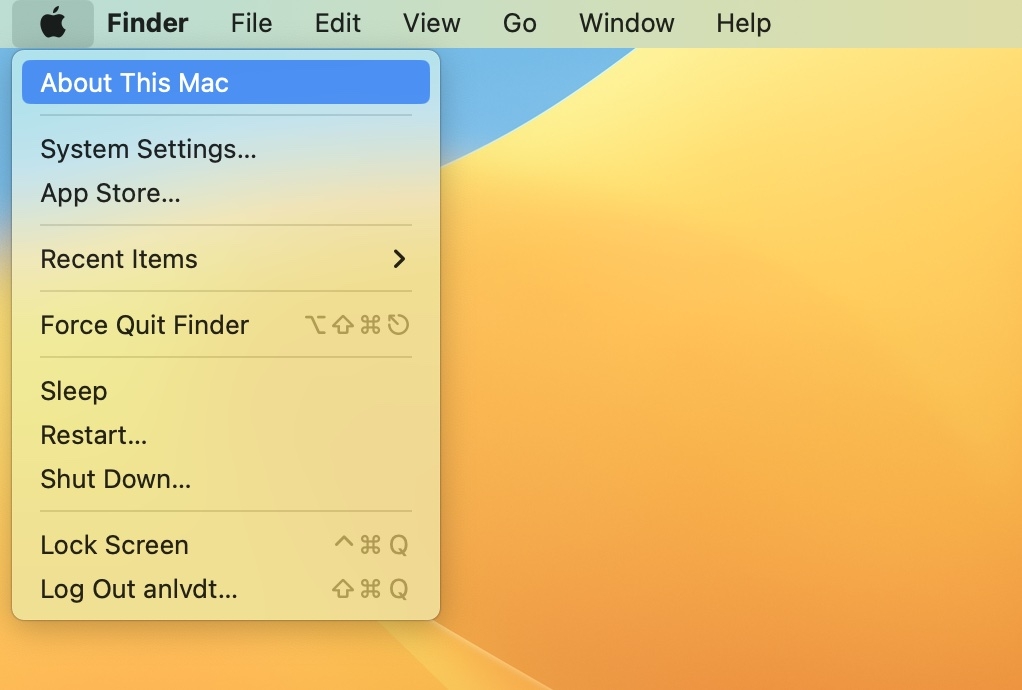The image size is (1022, 690).
Task: Choose Shut Down option
Action: tap(226, 479)
